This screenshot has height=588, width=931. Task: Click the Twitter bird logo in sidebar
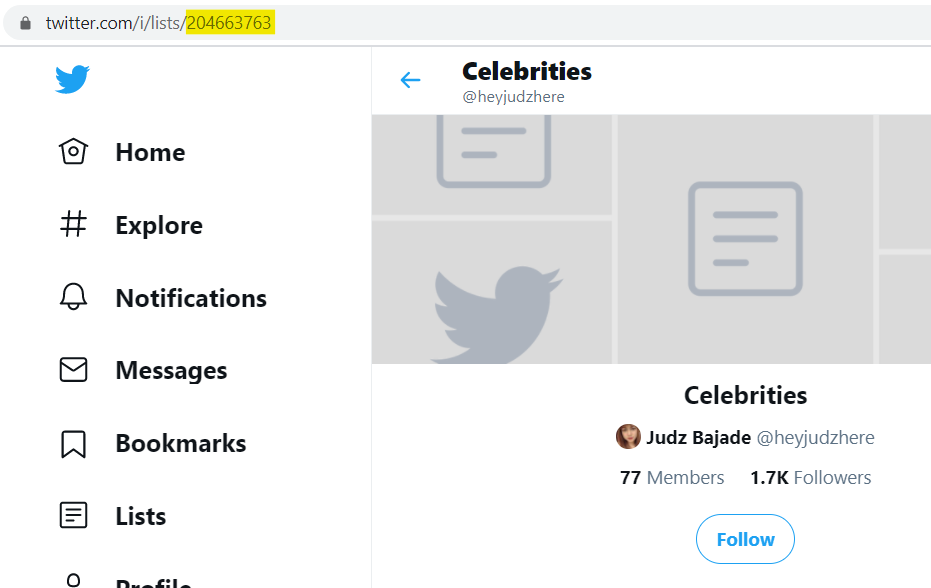pyautogui.click(x=72, y=79)
